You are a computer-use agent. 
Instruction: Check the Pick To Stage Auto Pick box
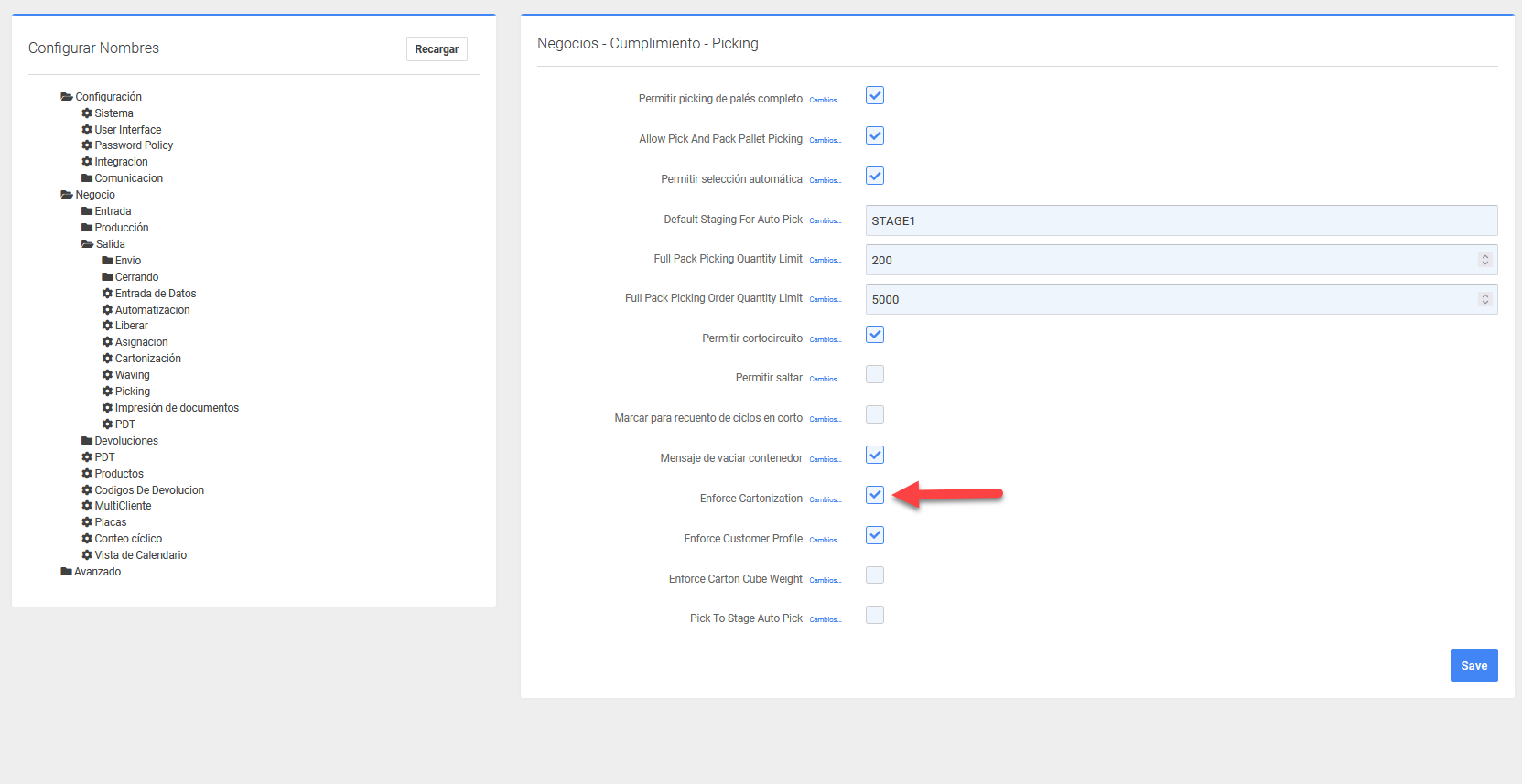(875, 615)
